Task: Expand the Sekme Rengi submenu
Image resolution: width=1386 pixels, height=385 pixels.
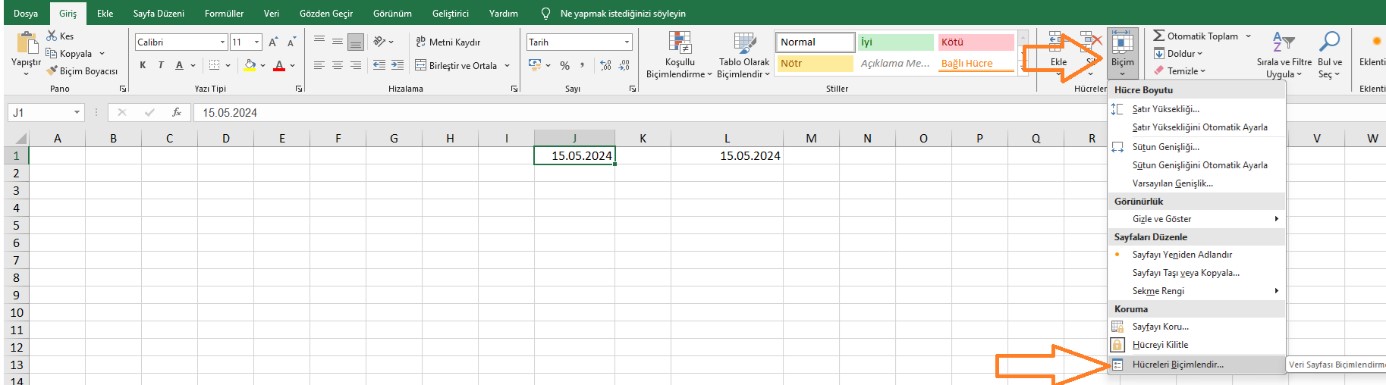Action: [1276, 290]
